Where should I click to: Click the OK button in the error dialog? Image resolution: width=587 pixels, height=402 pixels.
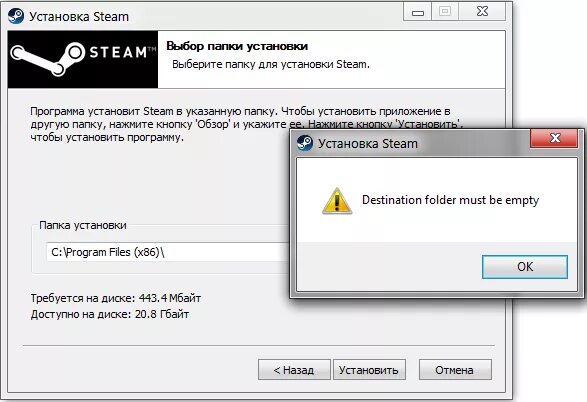(524, 267)
